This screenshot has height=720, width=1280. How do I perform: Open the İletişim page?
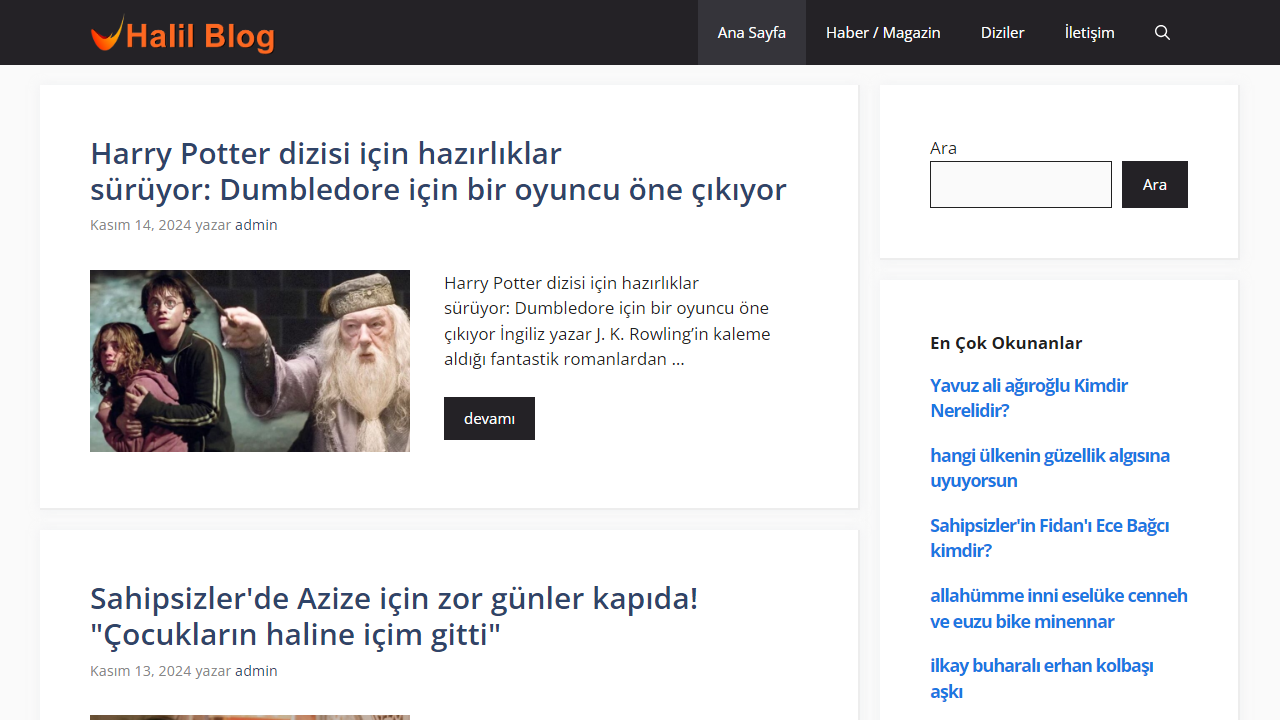click(1089, 32)
